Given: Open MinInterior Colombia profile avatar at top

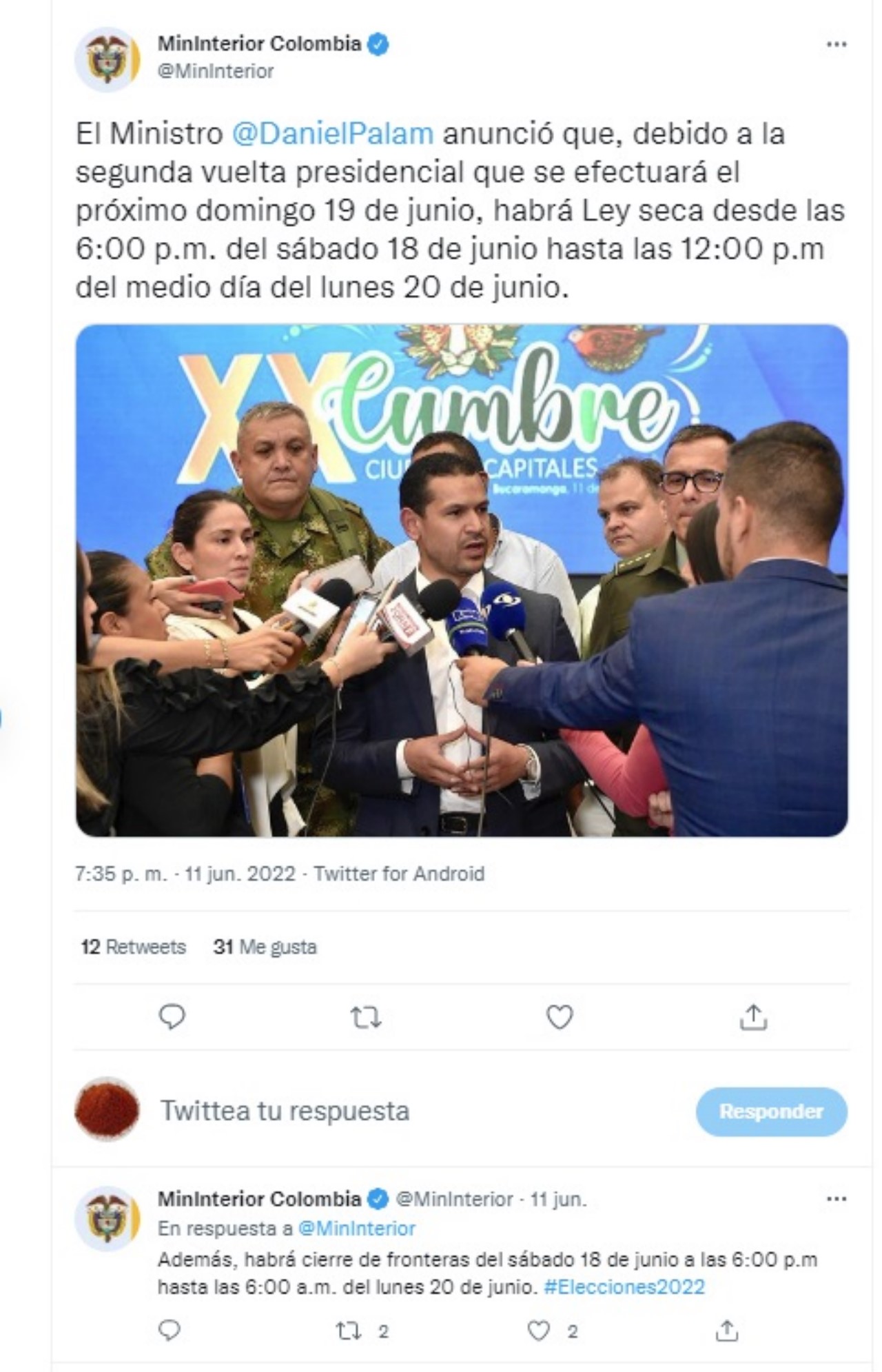Looking at the screenshot, I should click(x=107, y=60).
